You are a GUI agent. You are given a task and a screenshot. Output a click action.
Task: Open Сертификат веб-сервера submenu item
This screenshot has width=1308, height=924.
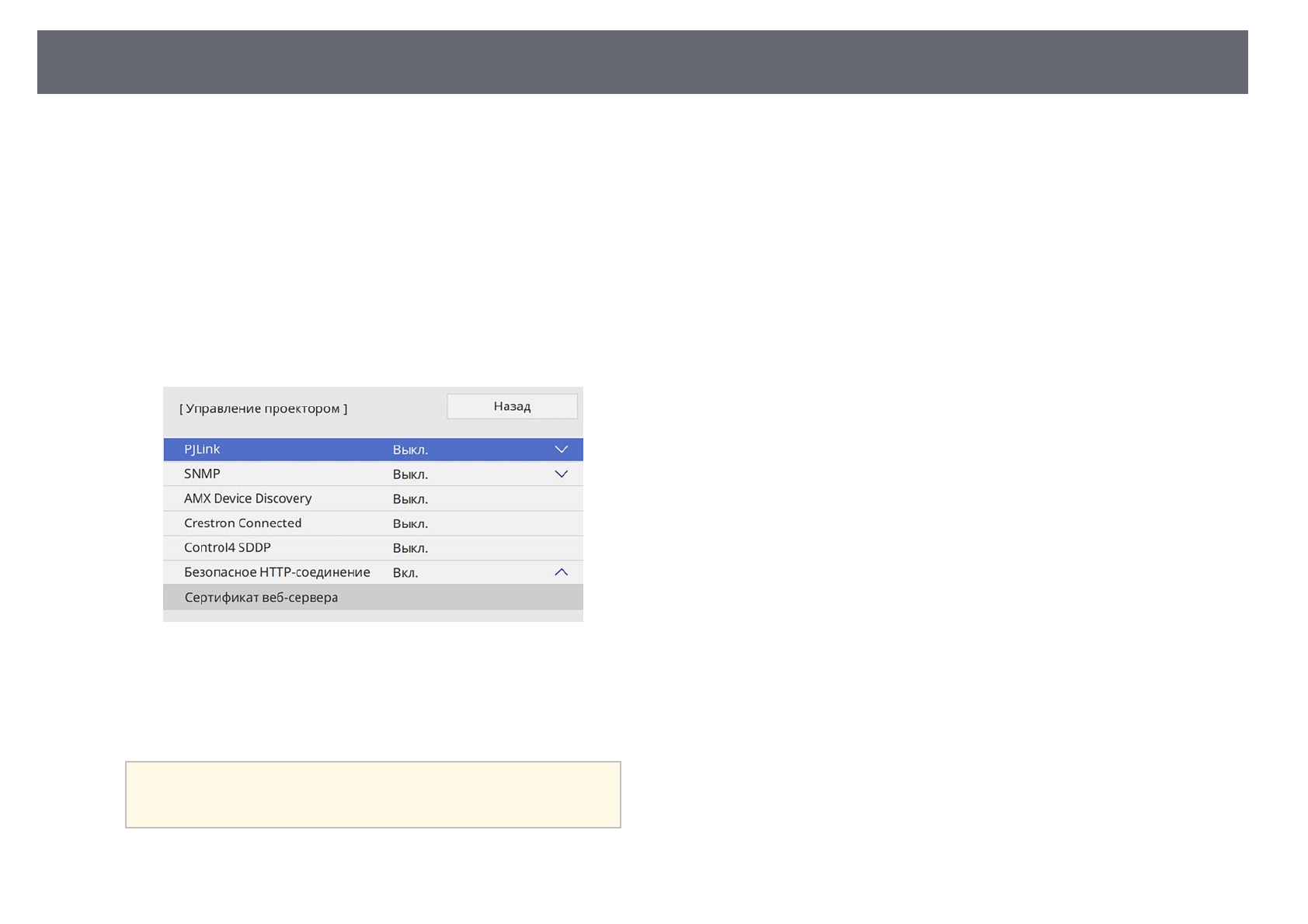(x=261, y=597)
